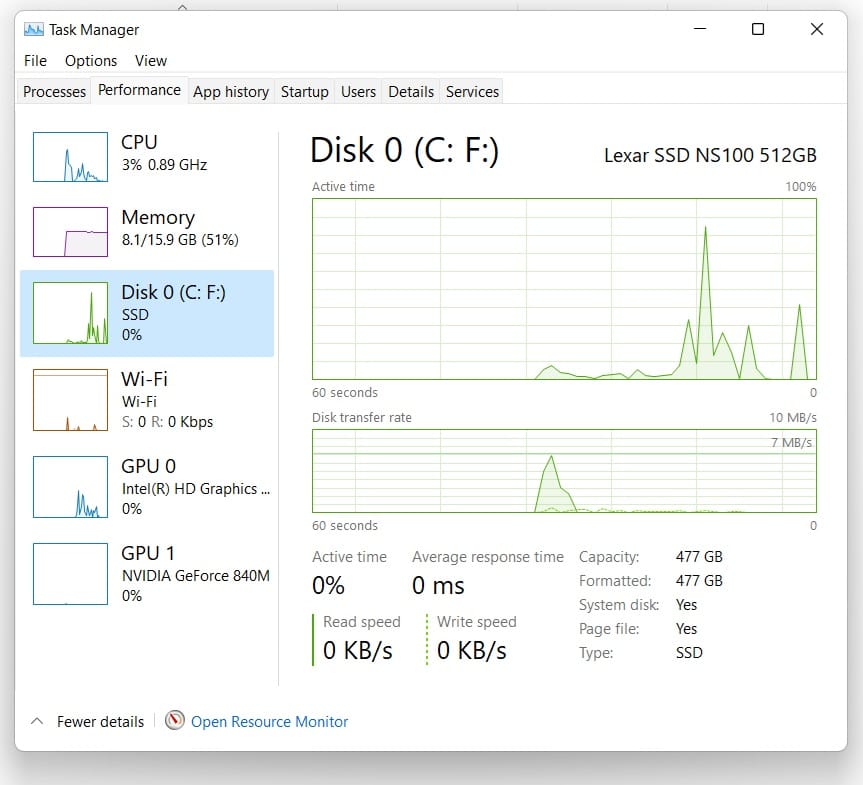863x785 pixels.
Task: Click the Write speed 0 KB/s value
Action: (472, 651)
